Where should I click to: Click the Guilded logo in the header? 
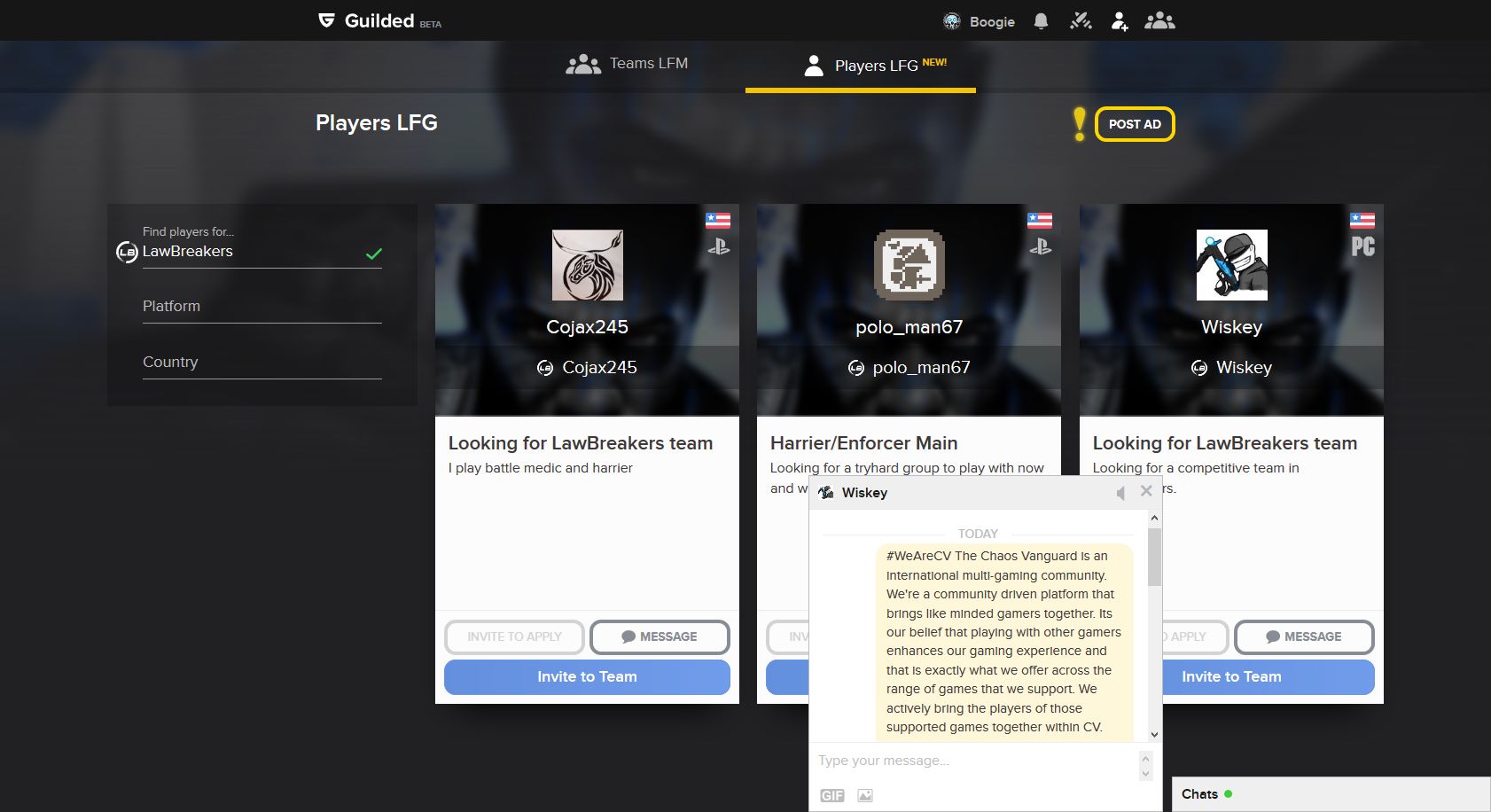[379, 20]
